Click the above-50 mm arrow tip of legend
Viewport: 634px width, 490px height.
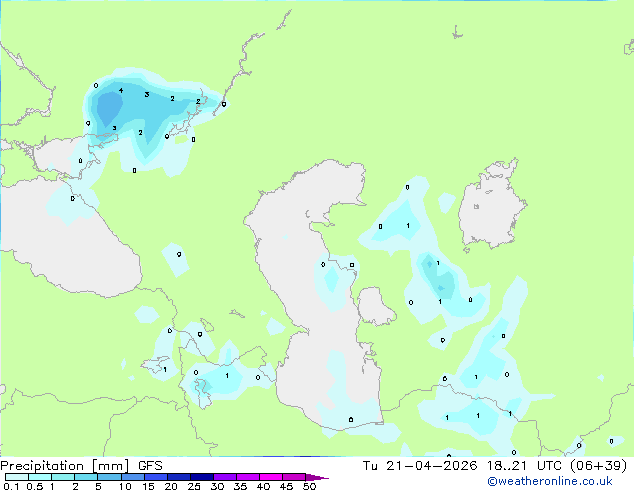click(x=317, y=477)
